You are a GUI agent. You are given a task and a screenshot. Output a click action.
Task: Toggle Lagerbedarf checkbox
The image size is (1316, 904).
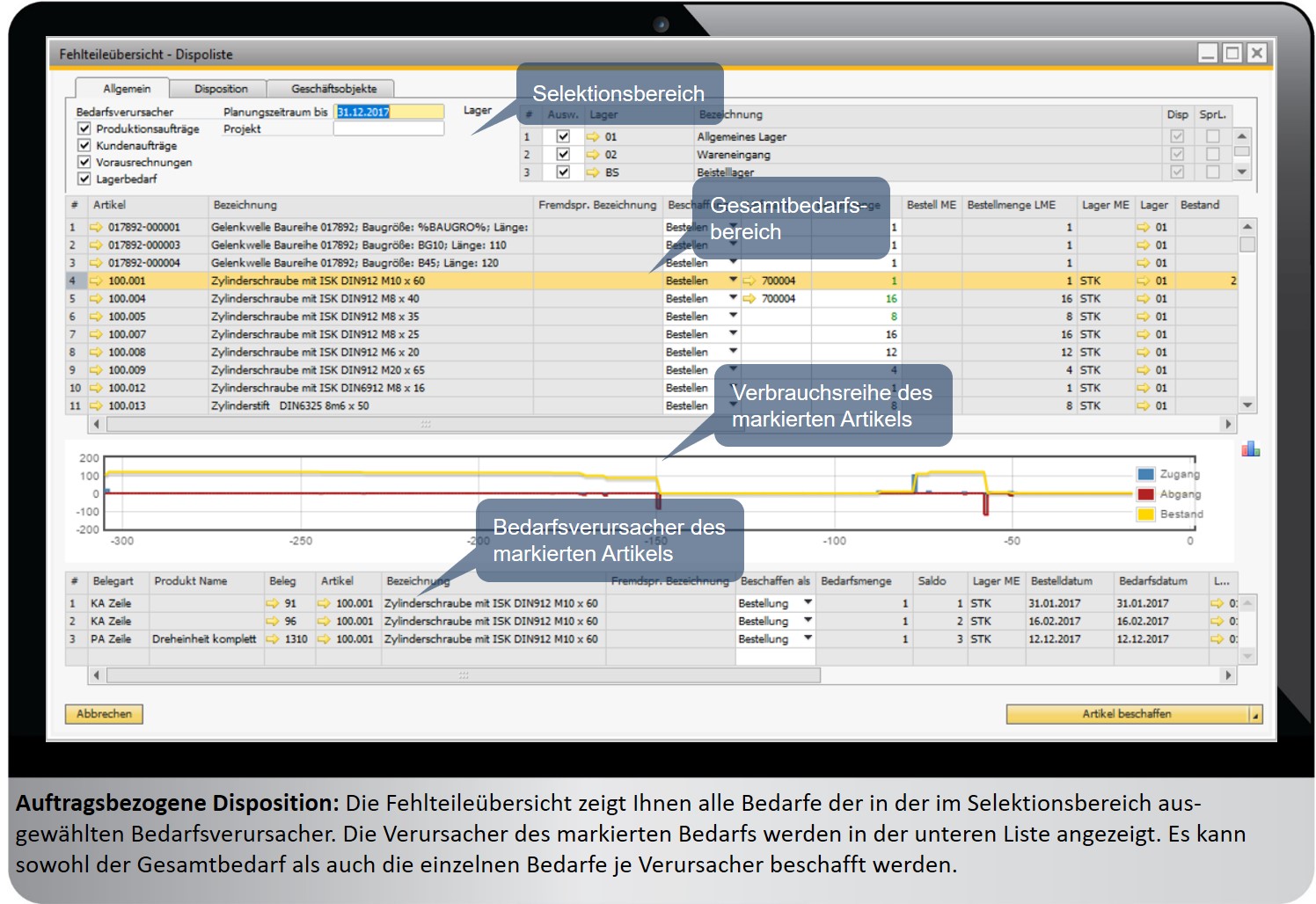[x=84, y=179]
